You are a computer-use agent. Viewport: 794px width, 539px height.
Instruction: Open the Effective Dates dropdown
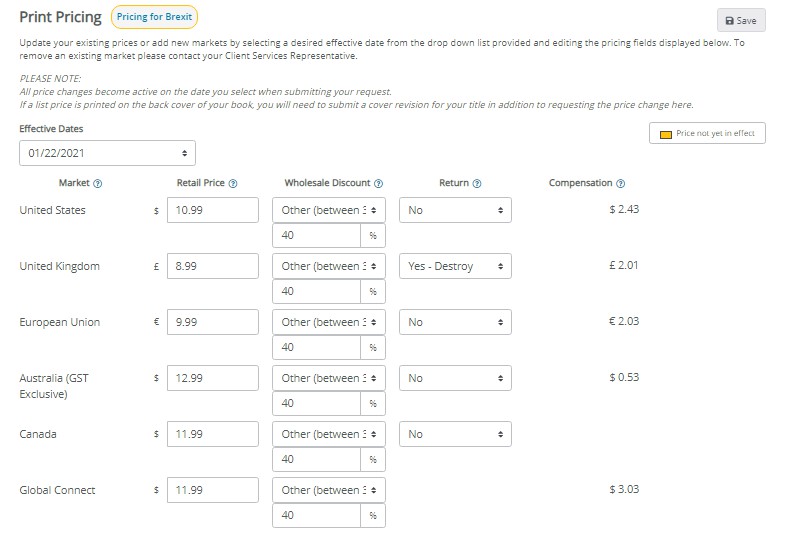tap(107, 153)
